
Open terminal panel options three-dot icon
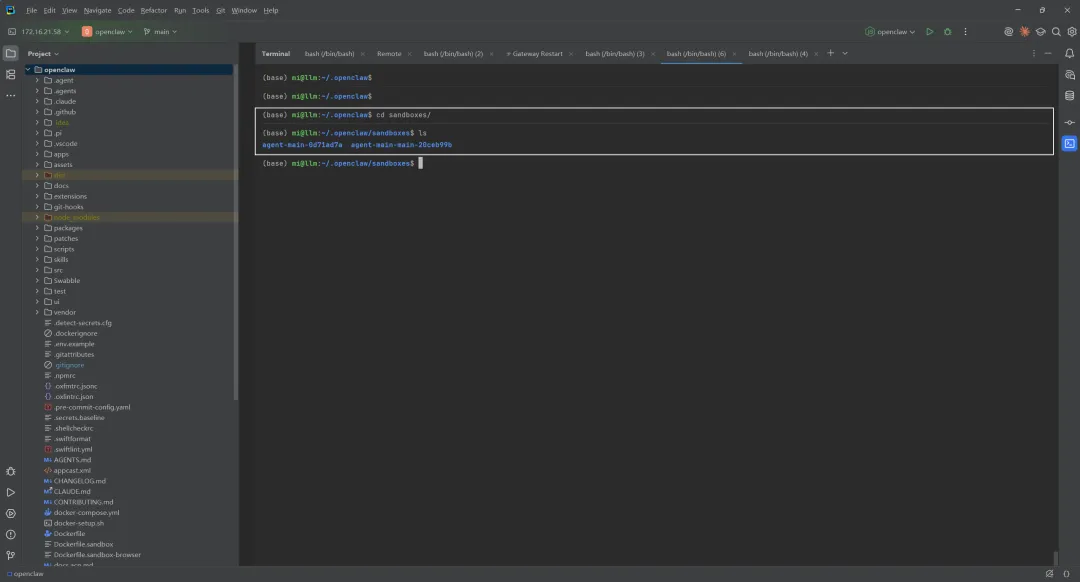point(1033,53)
